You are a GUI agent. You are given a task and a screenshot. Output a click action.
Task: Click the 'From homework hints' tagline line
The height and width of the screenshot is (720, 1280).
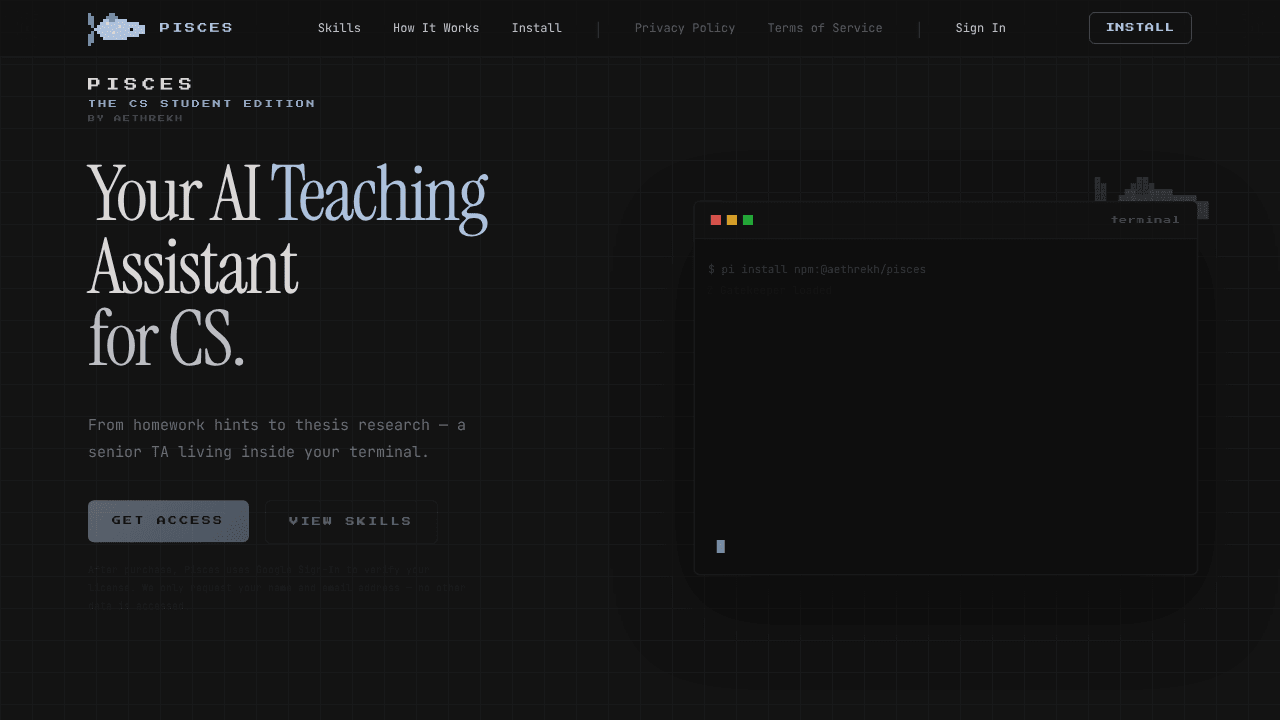277,425
